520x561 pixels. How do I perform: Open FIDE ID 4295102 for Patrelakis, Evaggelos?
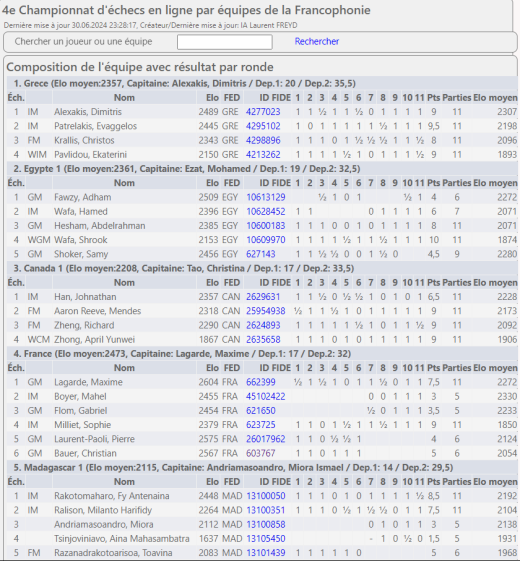coord(263,126)
